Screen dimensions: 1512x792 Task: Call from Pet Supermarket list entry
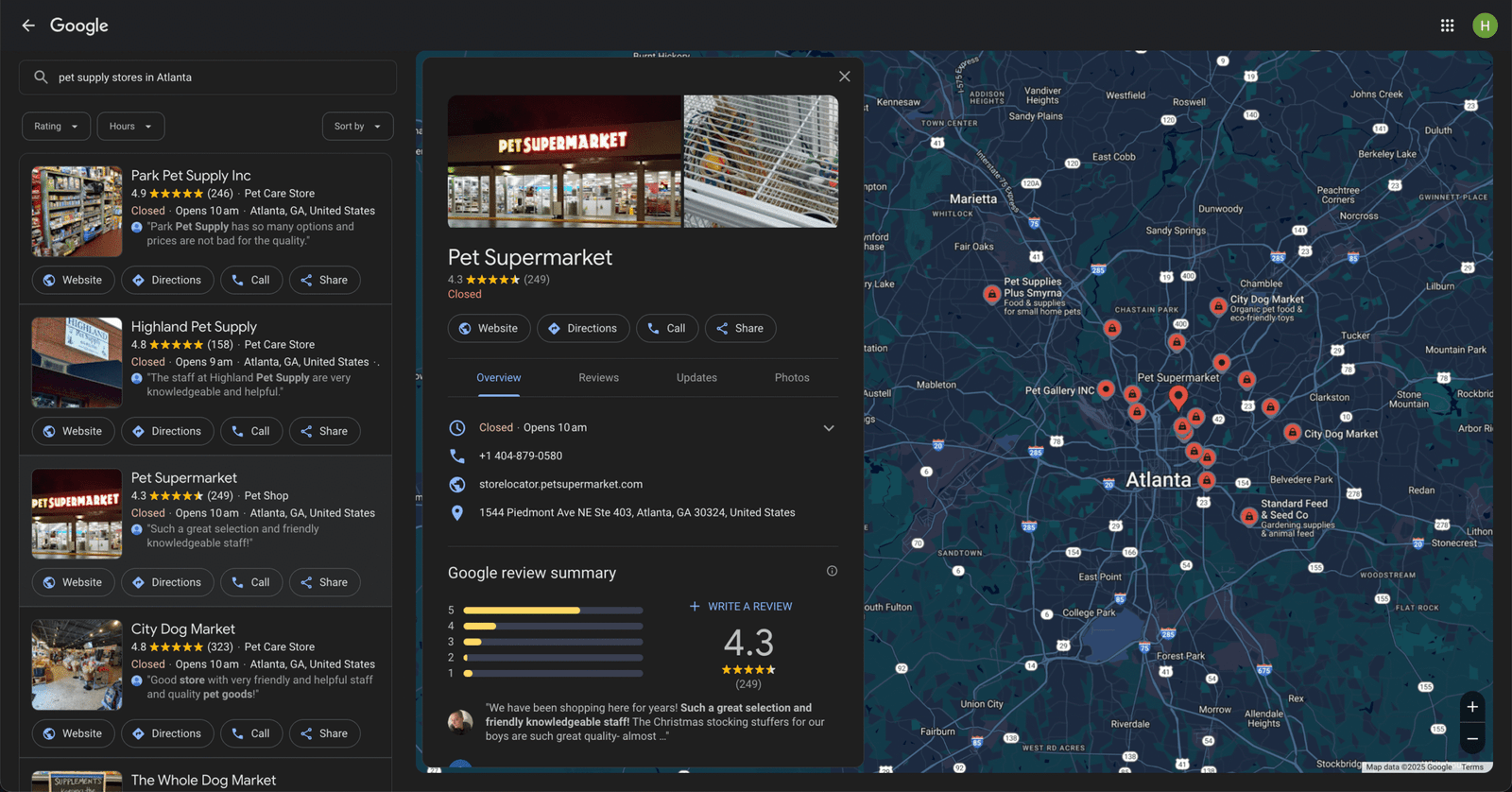pyautogui.click(x=251, y=583)
